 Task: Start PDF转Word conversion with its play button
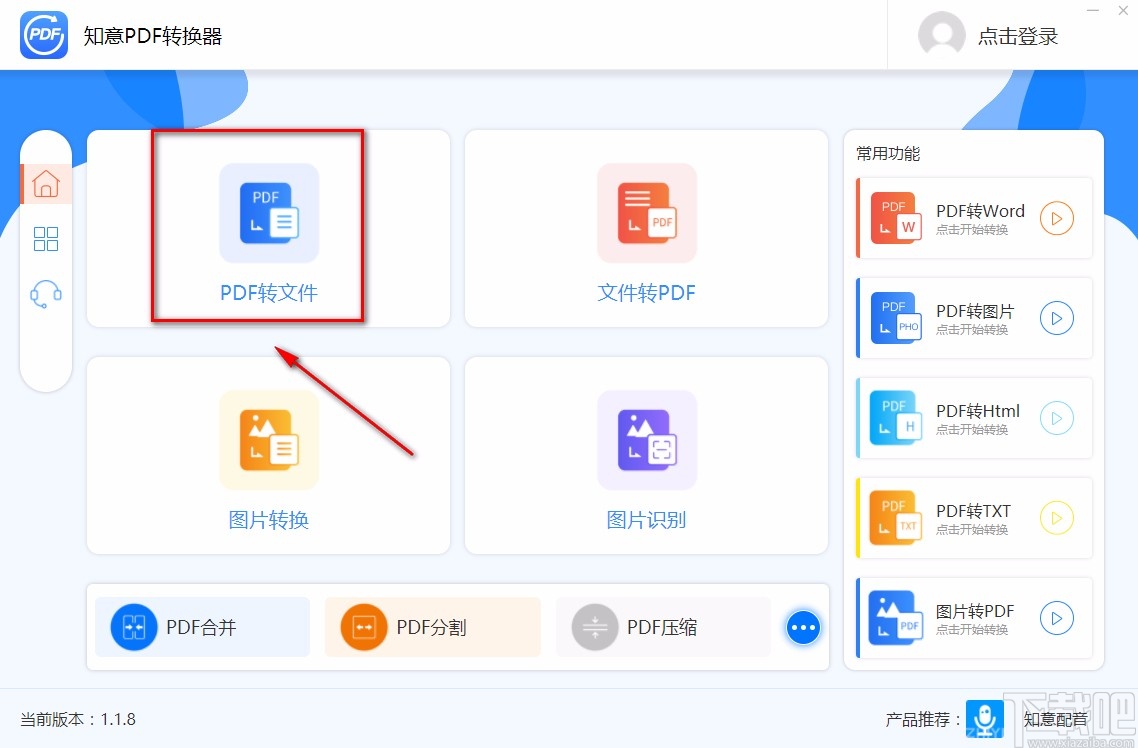tap(1057, 218)
